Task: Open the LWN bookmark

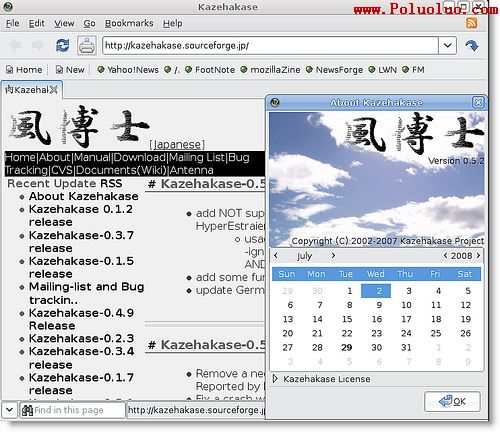Action: [383, 70]
